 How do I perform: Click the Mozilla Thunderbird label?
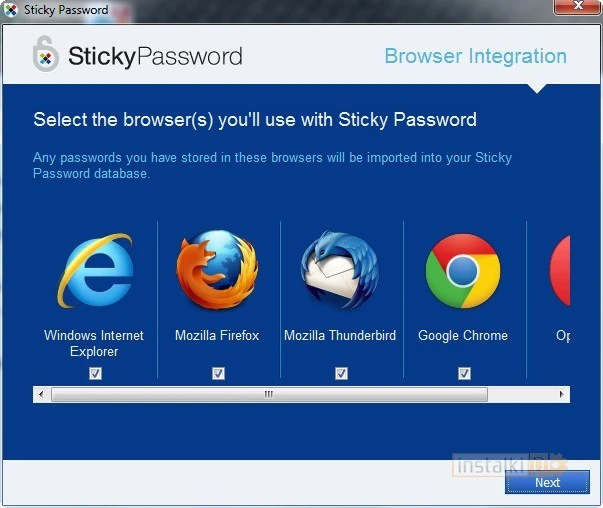(x=340, y=335)
